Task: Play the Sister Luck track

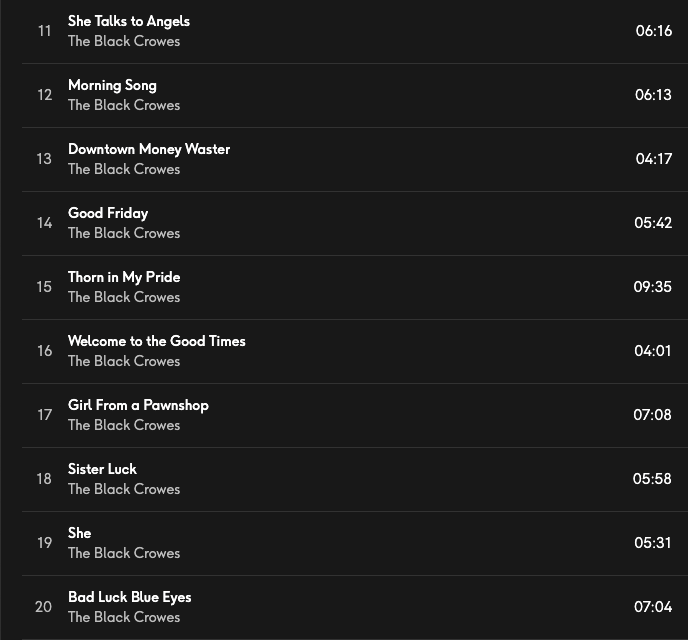Action: click(x=102, y=469)
